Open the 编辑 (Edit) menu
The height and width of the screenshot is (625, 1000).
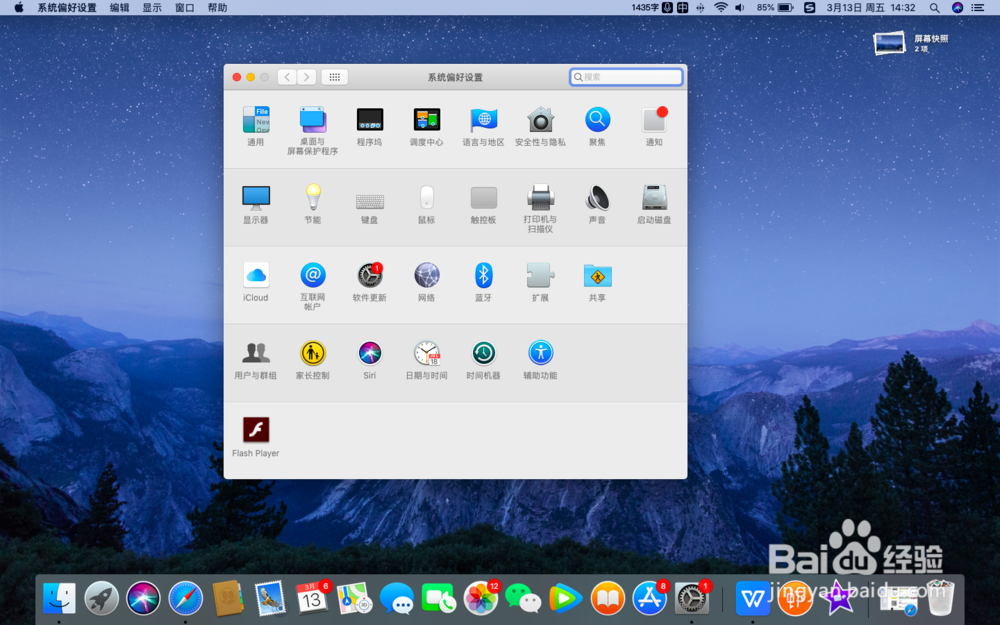point(119,8)
